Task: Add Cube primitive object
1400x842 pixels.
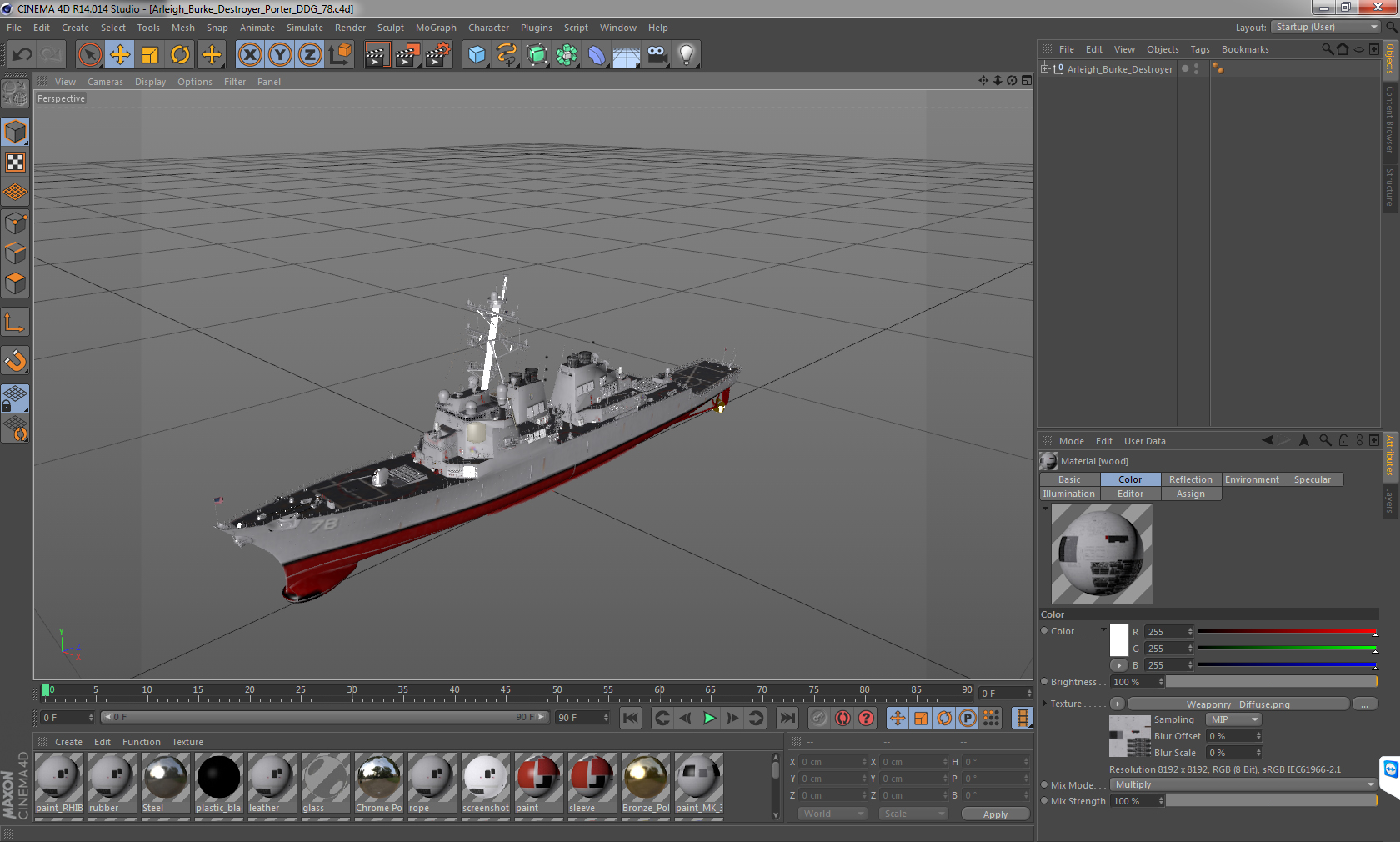Action: pos(477,55)
